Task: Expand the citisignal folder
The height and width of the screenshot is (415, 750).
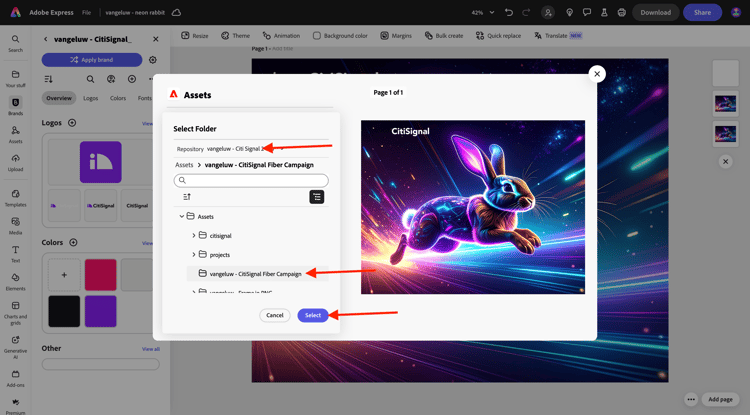Action: point(194,235)
